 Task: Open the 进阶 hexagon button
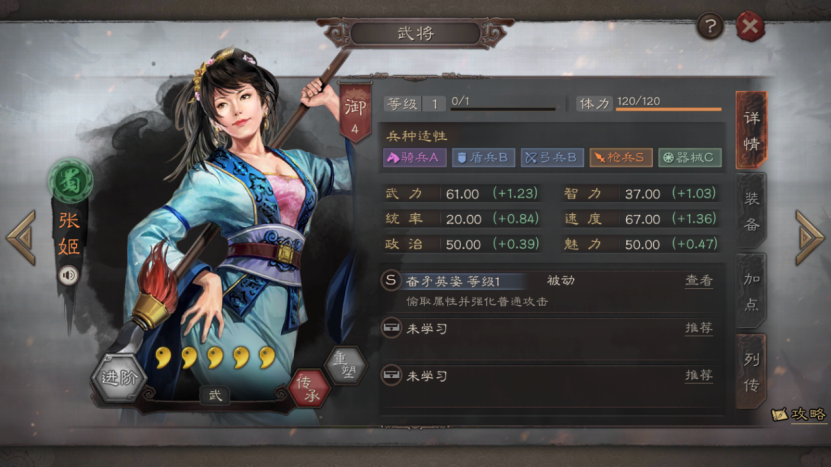(119, 377)
